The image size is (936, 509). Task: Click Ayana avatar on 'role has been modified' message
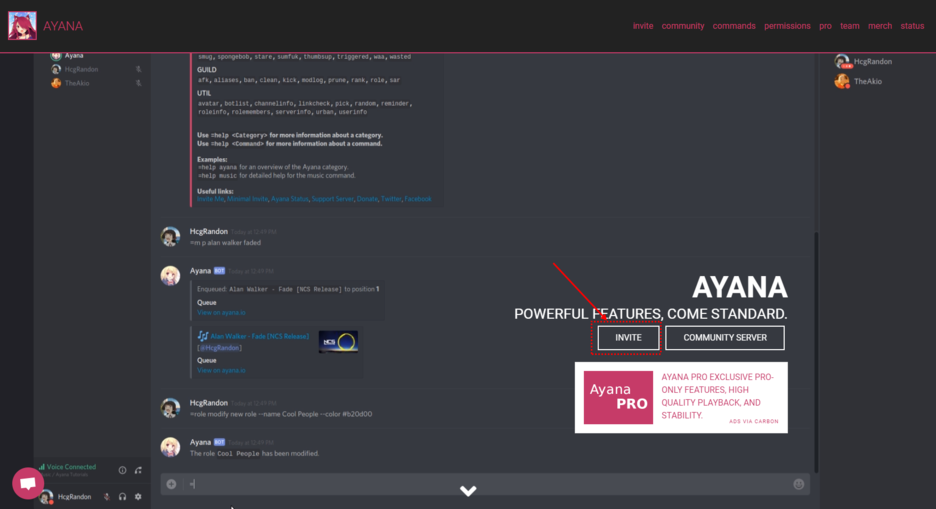point(170,448)
